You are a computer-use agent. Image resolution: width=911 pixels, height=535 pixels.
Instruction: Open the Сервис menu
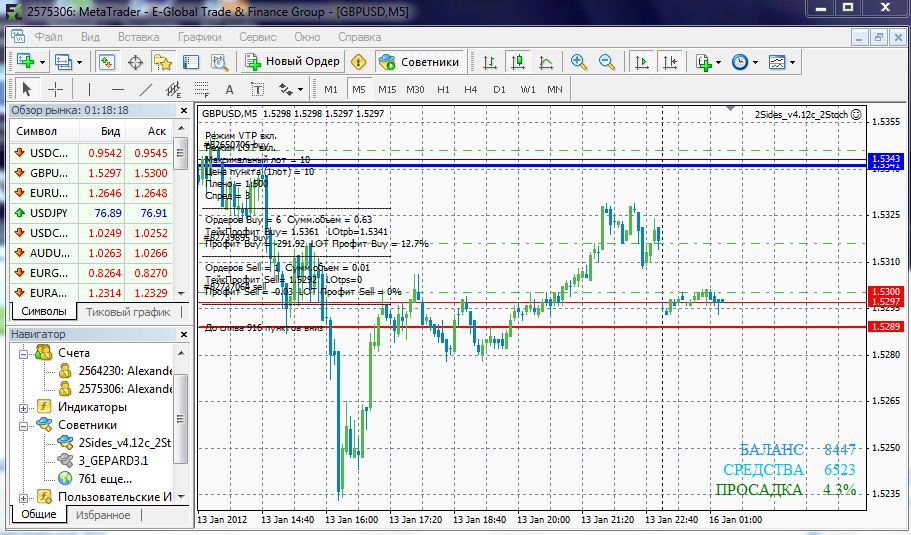click(x=258, y=37)
